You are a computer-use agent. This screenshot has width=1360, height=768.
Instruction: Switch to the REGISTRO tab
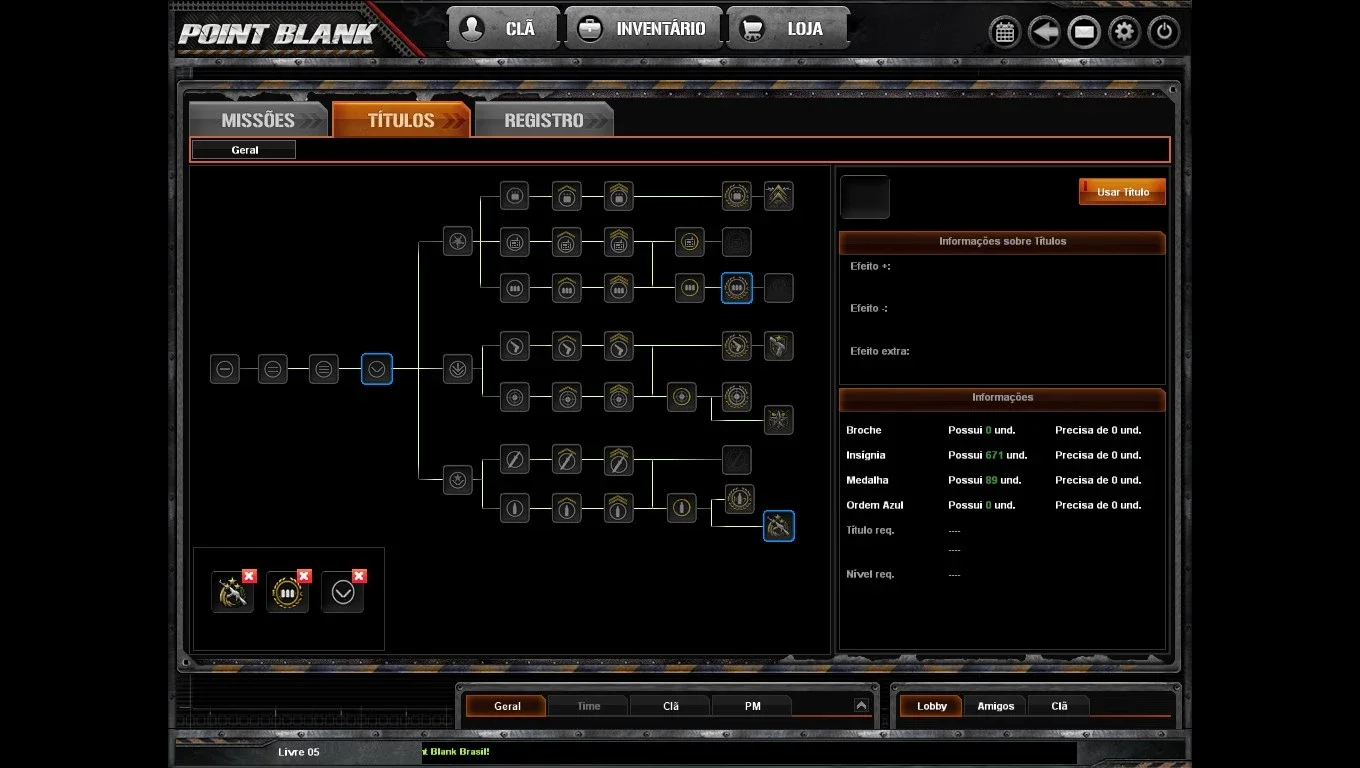pyautogui.click(x=544, y=120)
